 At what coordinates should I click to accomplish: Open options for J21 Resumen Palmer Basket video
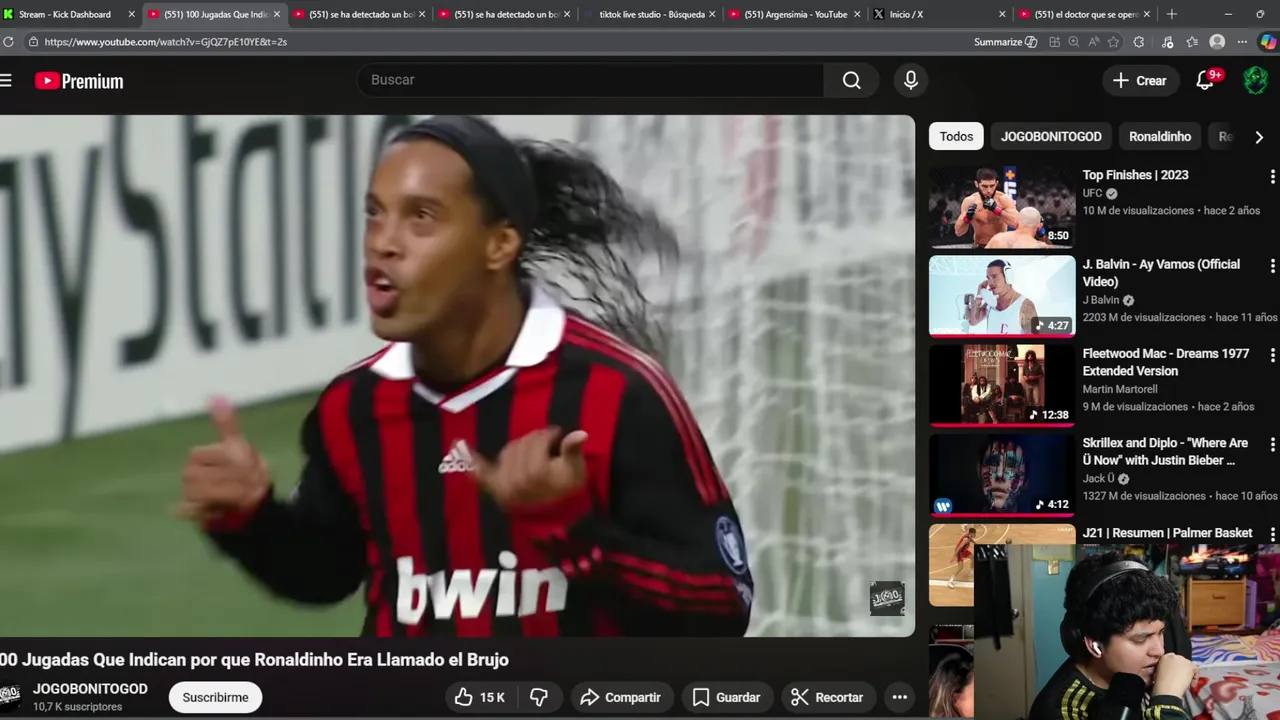1272,534
